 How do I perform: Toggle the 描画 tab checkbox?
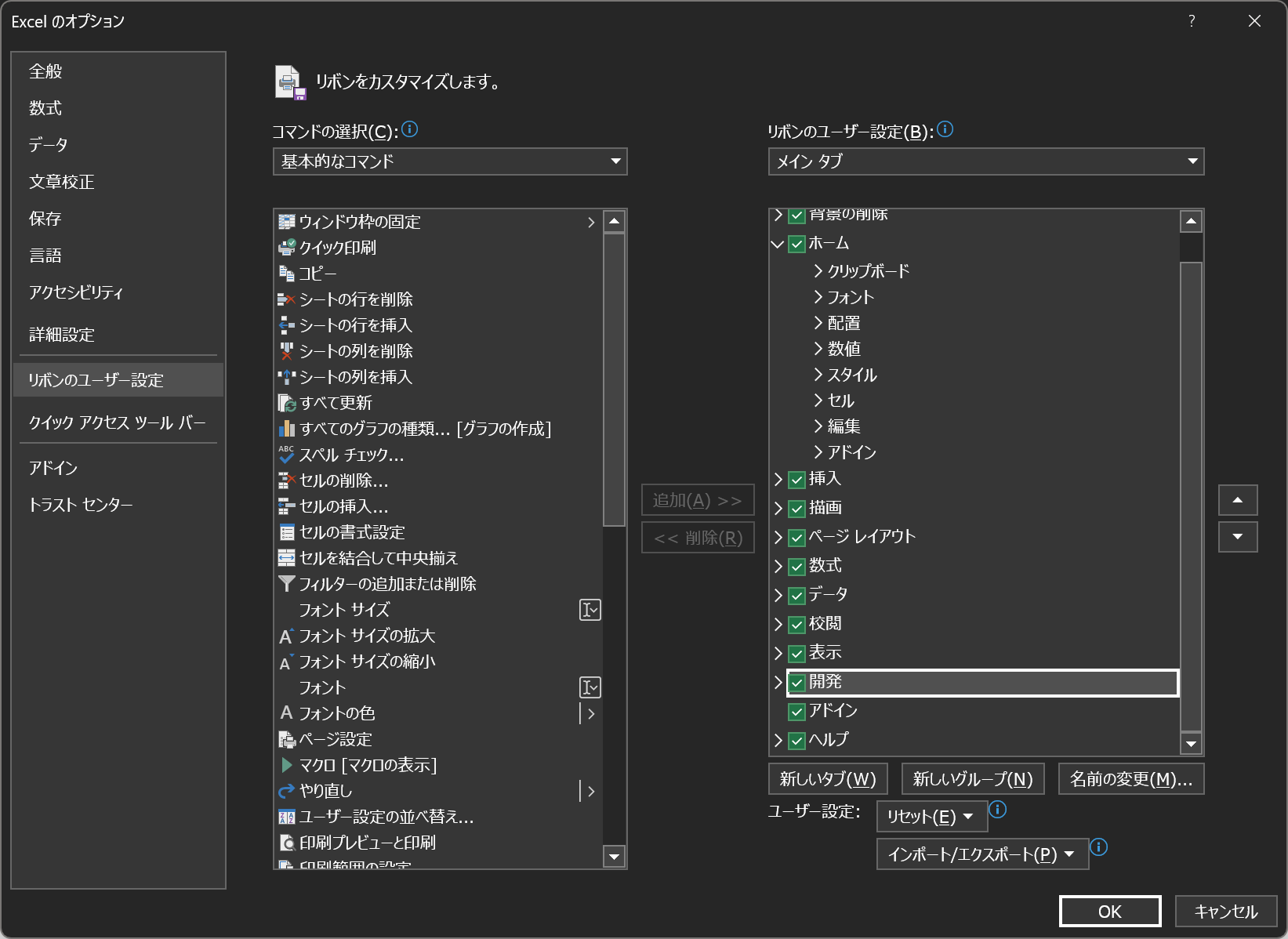pyautogui.click(x=797, y=508)
